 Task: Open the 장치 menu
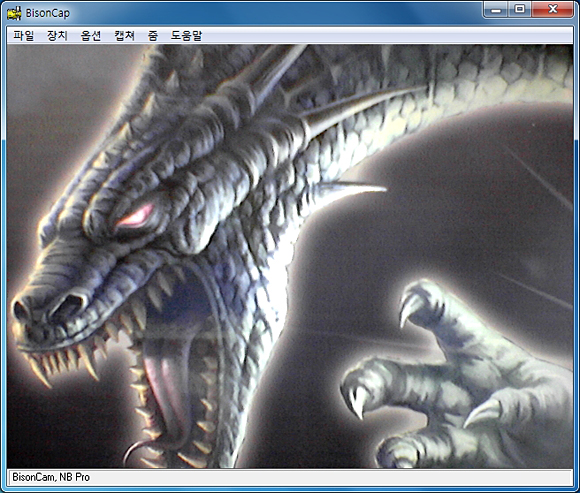click(x=57, y=36)
